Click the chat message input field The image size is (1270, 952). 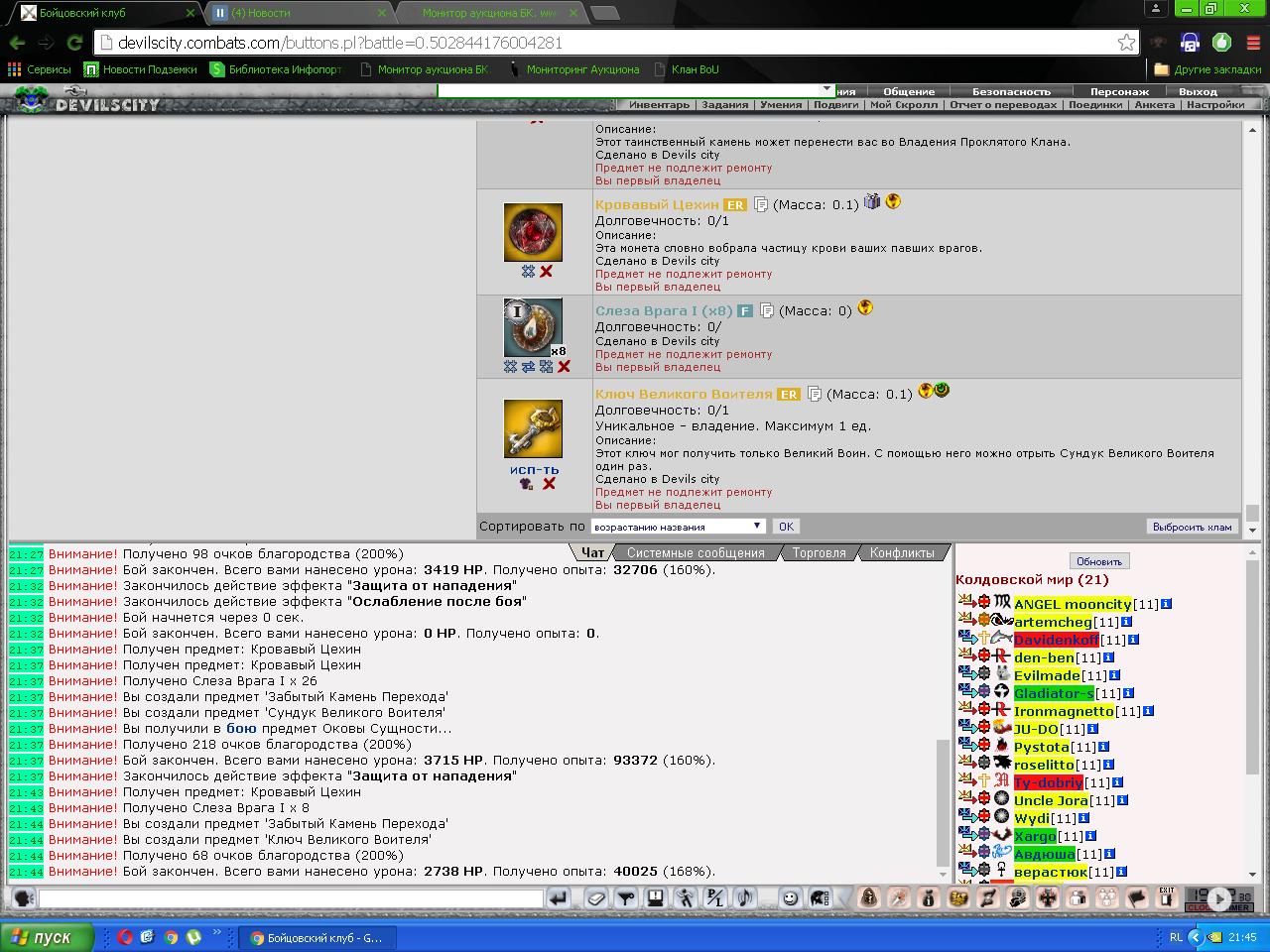(291, 897)
